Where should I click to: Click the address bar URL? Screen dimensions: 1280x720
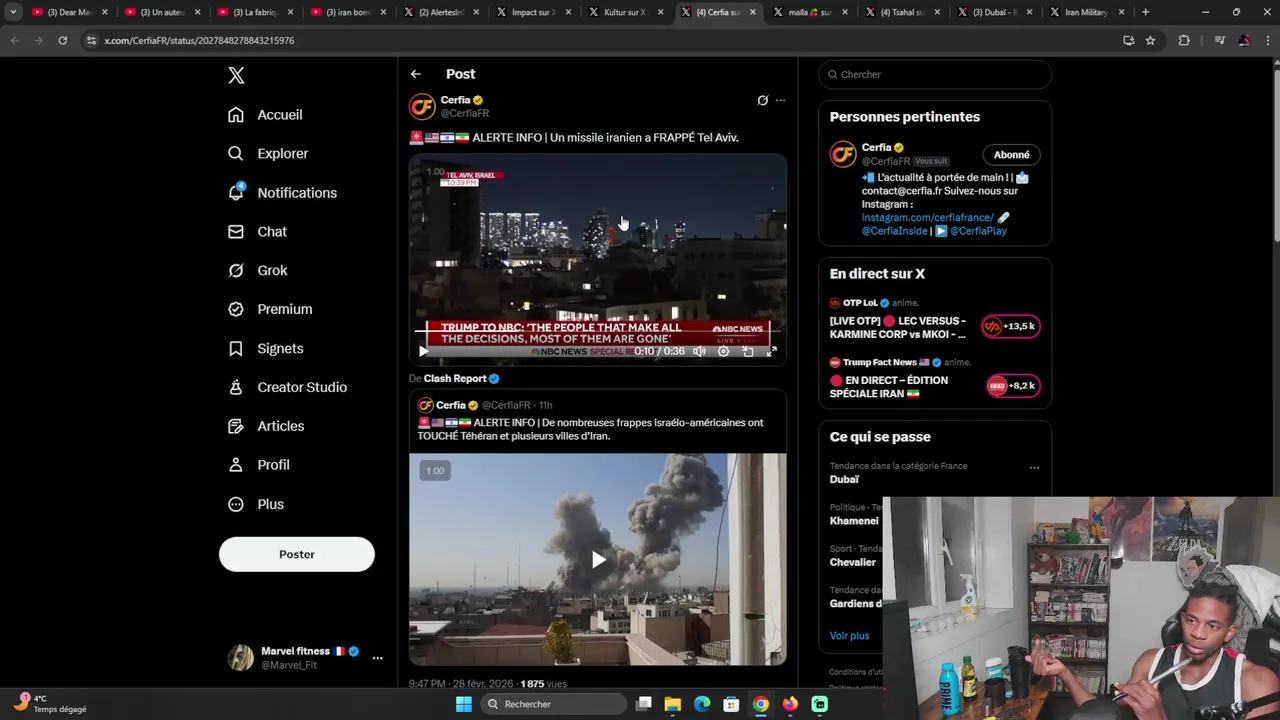click(199, 40)
